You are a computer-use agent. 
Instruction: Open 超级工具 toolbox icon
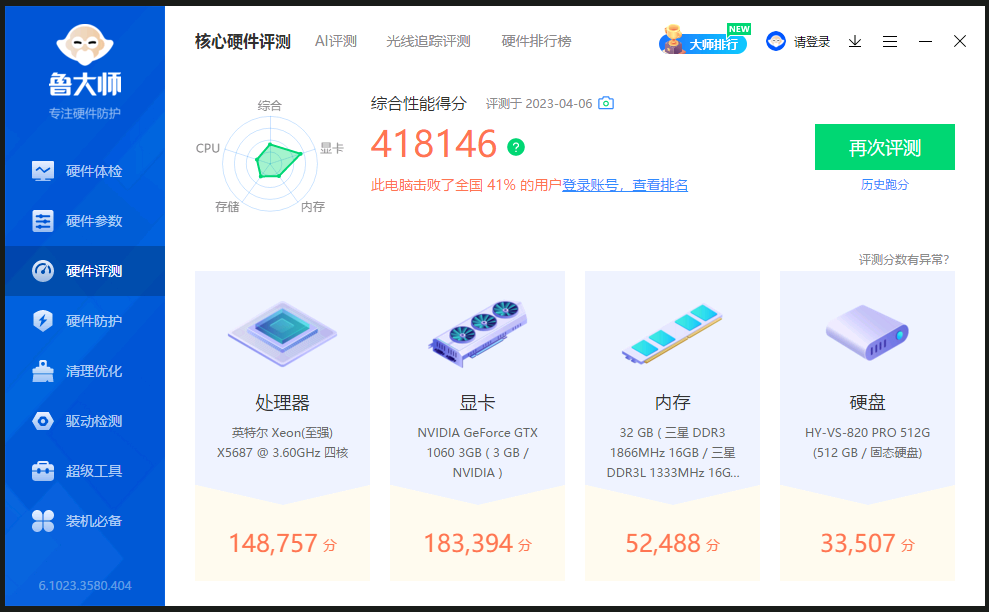[43, 471]
